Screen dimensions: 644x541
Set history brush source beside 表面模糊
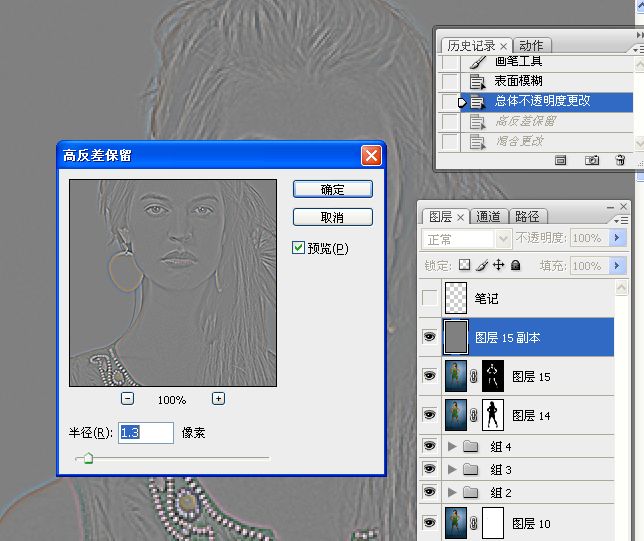coord(451,81)
